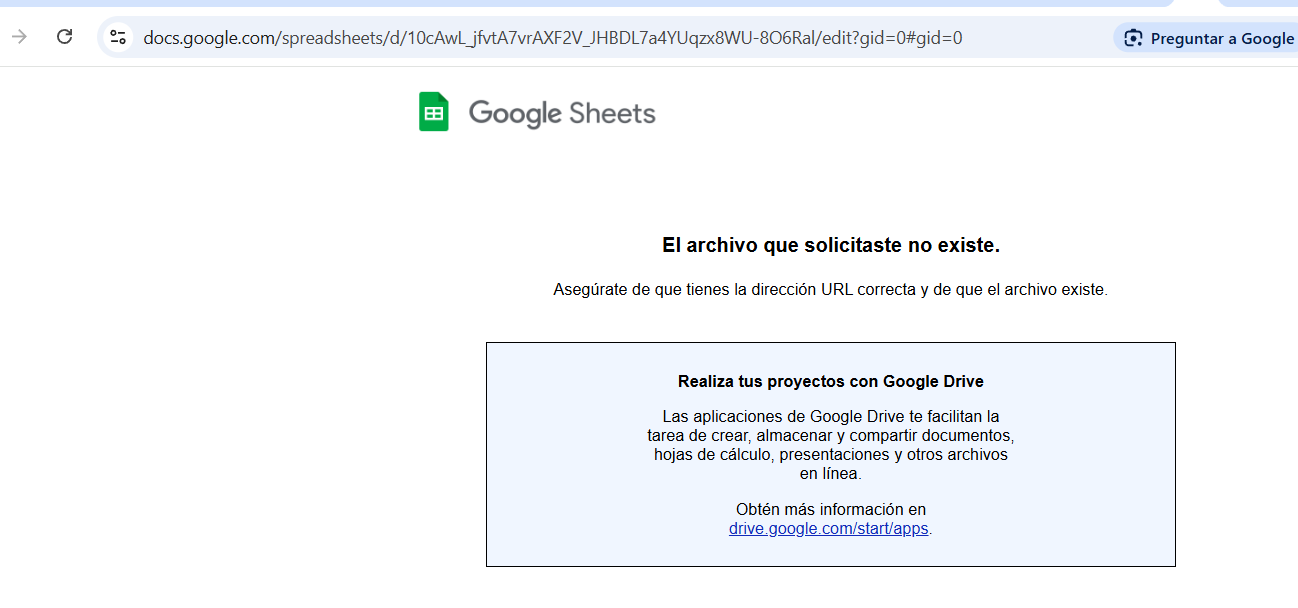Click the green Google Sheets logo icon

tap(434, 112)
